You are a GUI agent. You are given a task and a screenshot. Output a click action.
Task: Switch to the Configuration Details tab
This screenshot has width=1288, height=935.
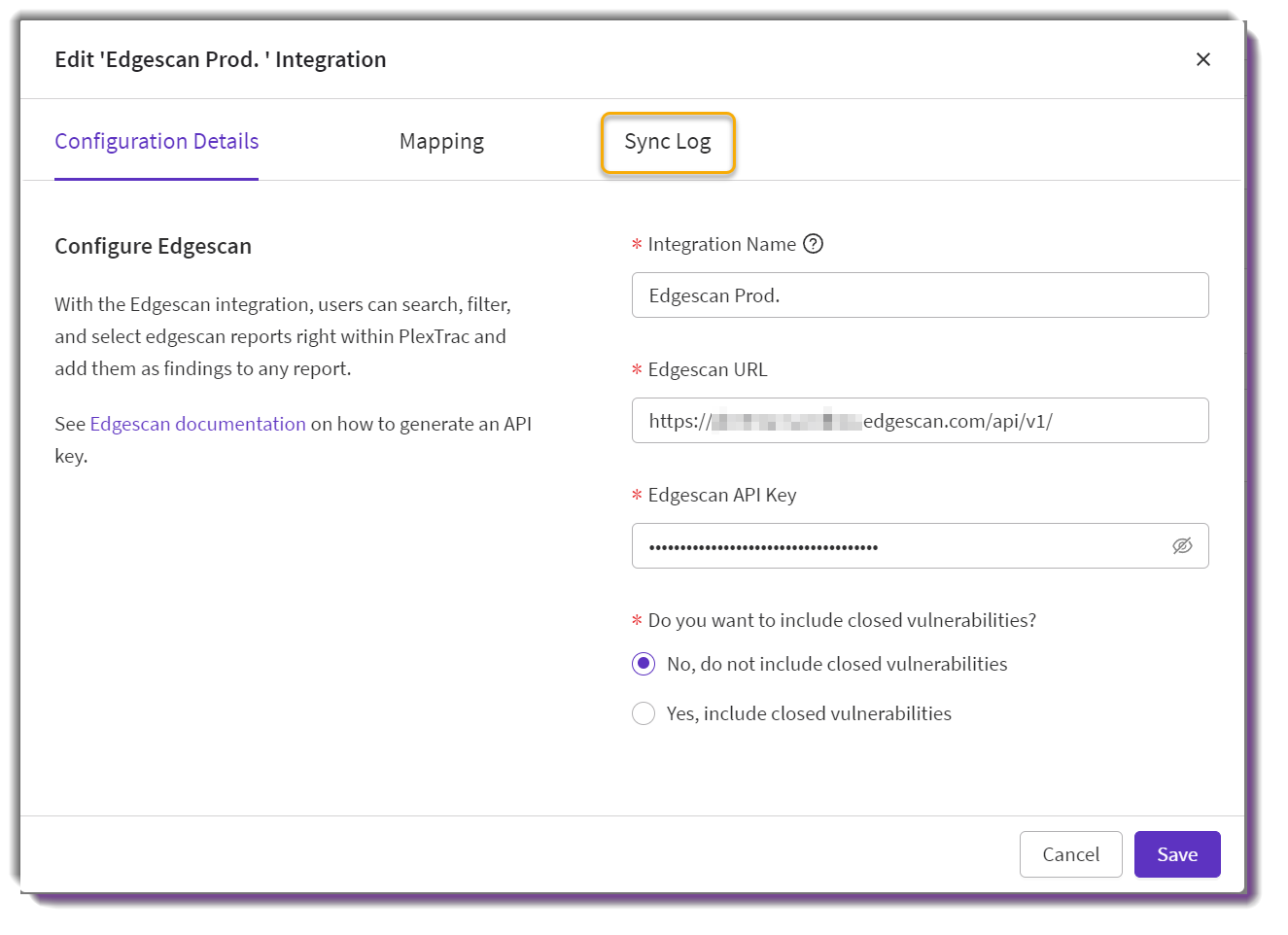pos(157,142)
